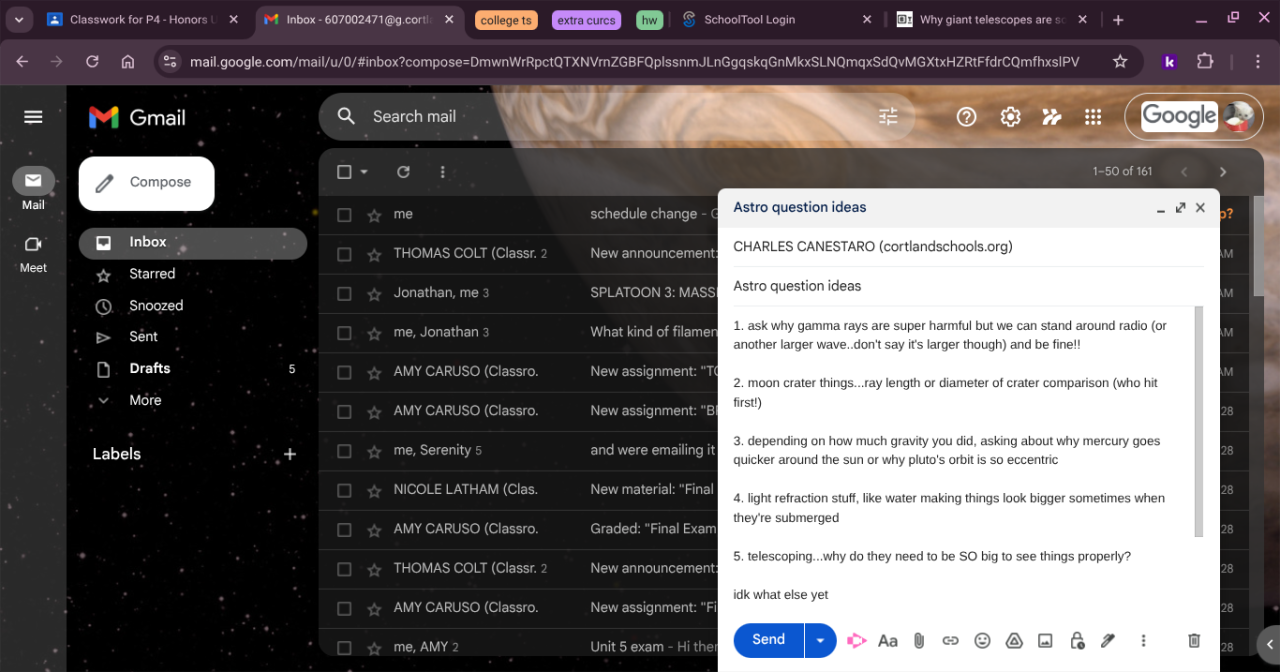Bookmark this page with the star icon
The image size is (1280, 672).
(x=1120, y=62)
